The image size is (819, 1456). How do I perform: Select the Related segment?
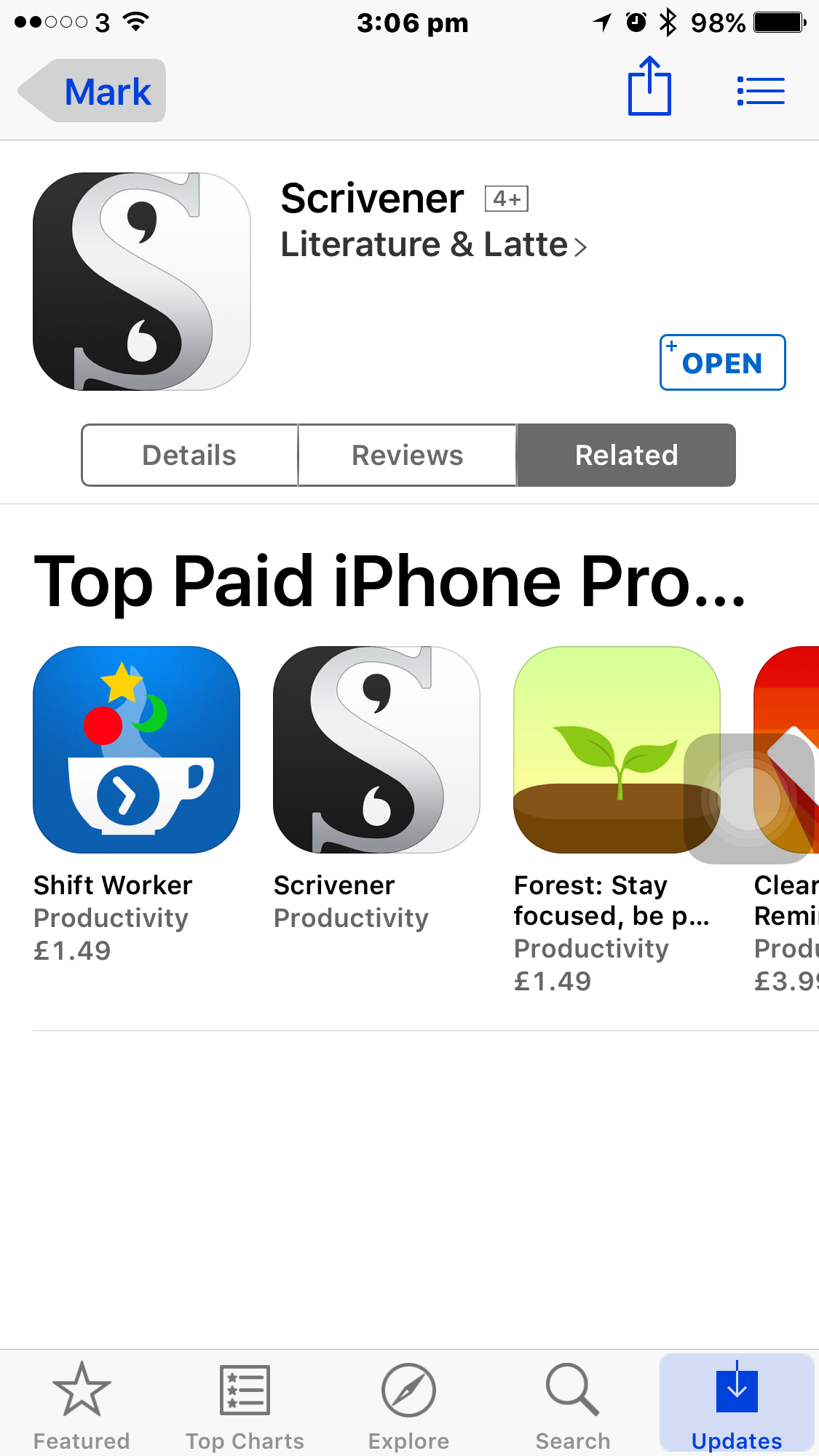(626, 456)
